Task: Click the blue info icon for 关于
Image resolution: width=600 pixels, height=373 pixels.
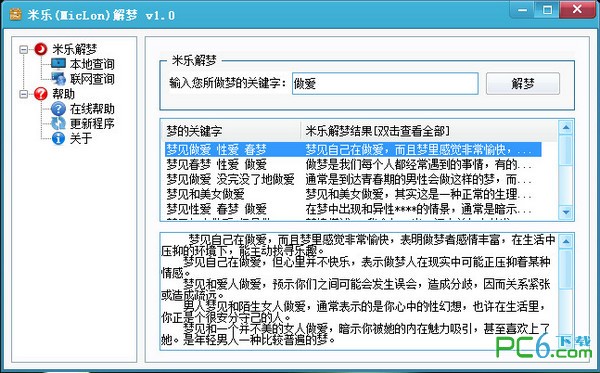Action: tap(58, 138)
